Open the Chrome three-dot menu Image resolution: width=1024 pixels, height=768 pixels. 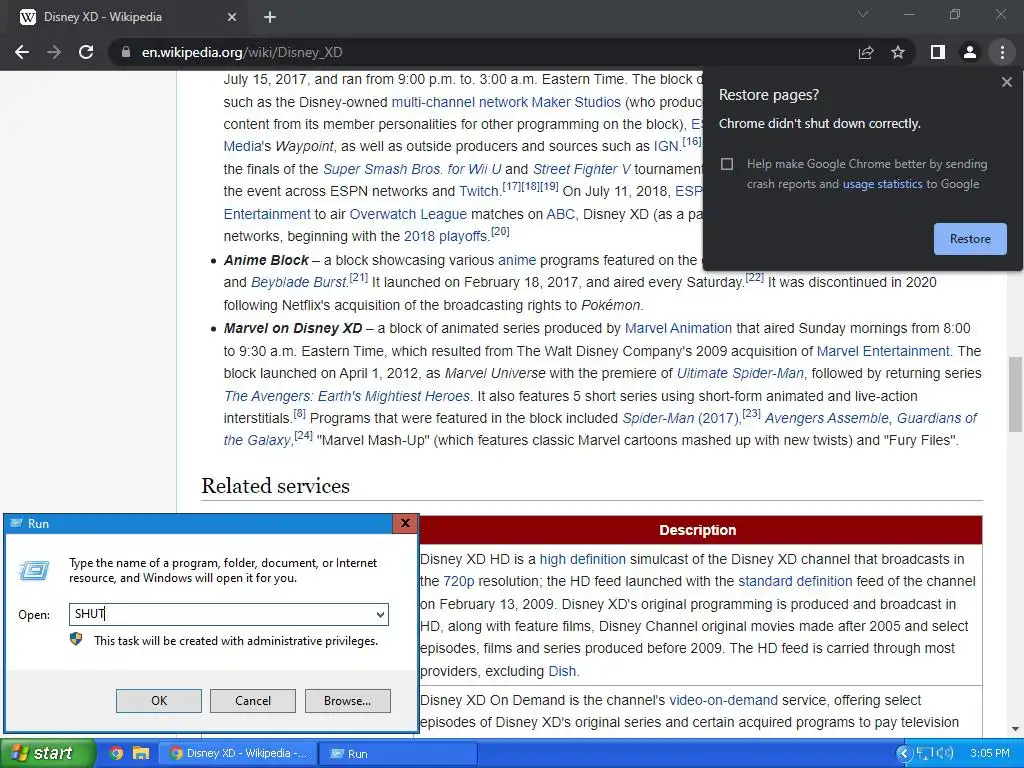point(1002,52)
